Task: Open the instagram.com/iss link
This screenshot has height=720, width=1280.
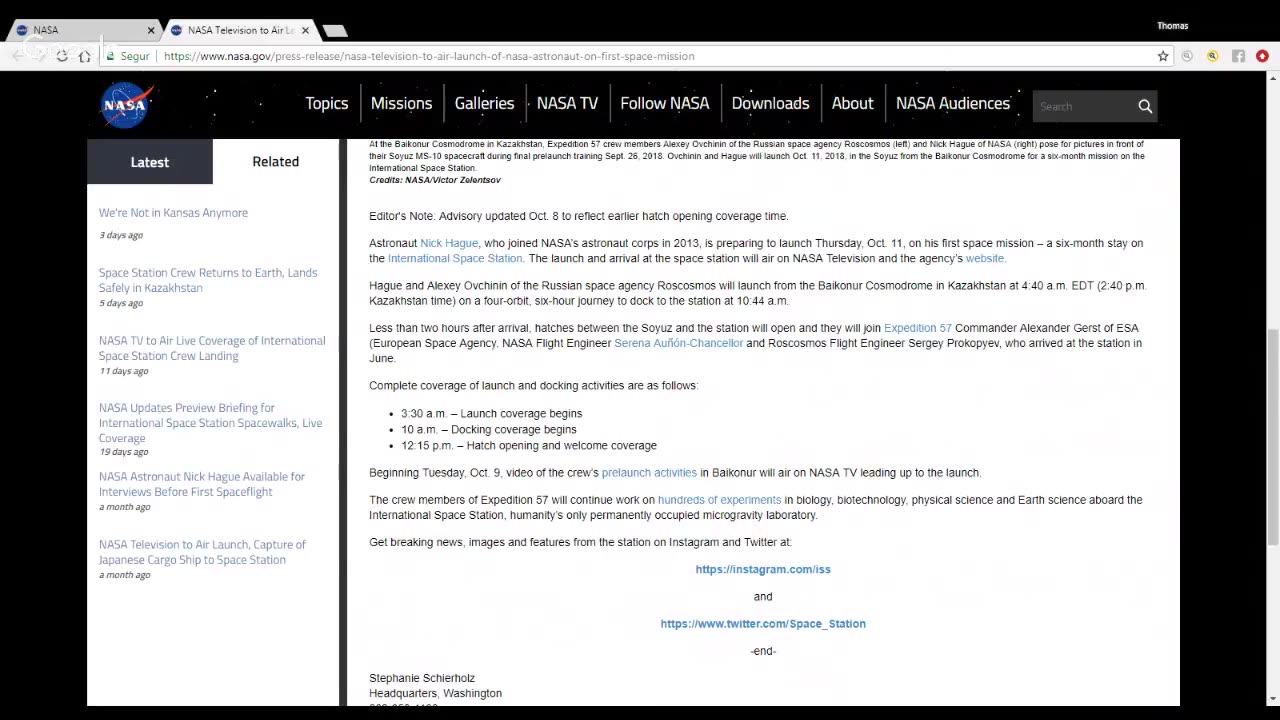Action: click(x=763, y=569)
